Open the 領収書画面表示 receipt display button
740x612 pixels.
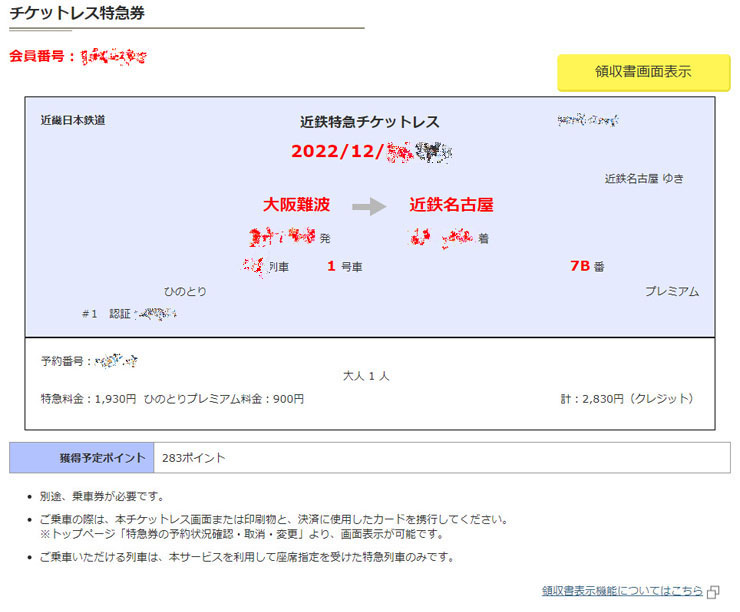(x=643, y=72)
